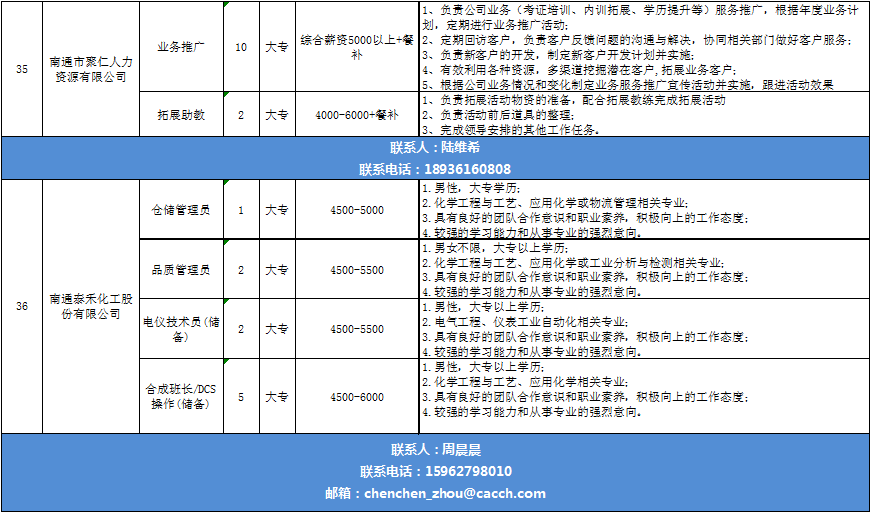The height and width of the screenshot is (514, 872).
Task: Select the 拓展助教 job title cell
Action: (x=181, y=115)
